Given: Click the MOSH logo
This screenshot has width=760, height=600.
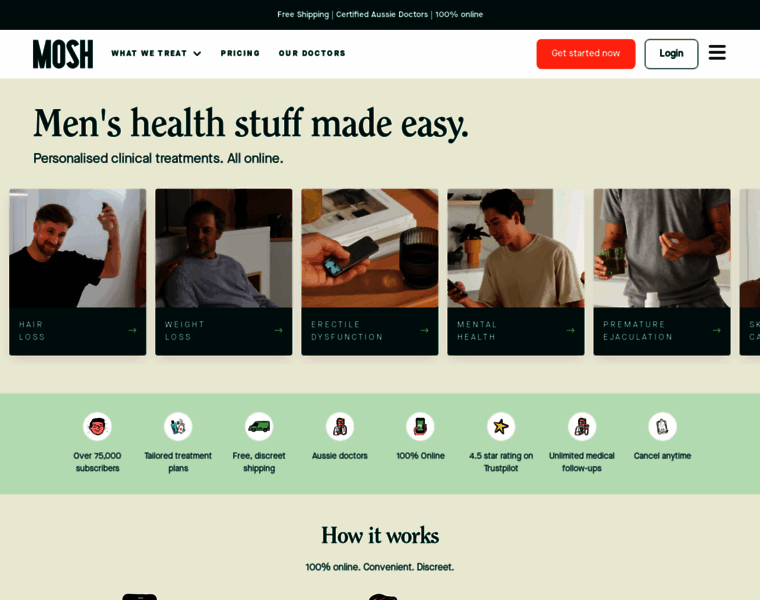Looking at the screenshot, I should click(63, 54).
